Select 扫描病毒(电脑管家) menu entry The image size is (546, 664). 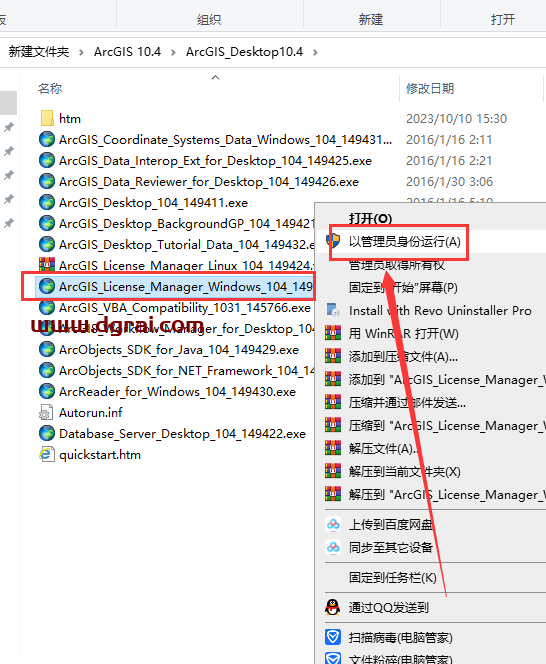400,637
